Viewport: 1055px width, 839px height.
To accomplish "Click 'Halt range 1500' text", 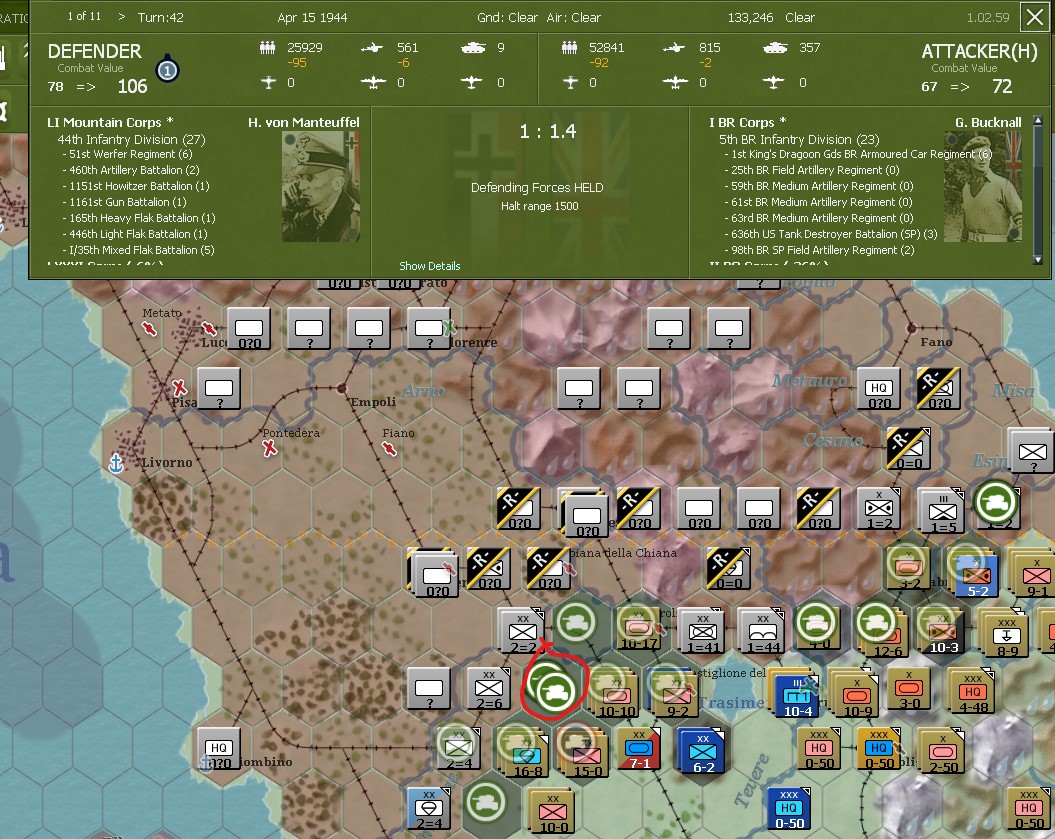I will point(540,206).
